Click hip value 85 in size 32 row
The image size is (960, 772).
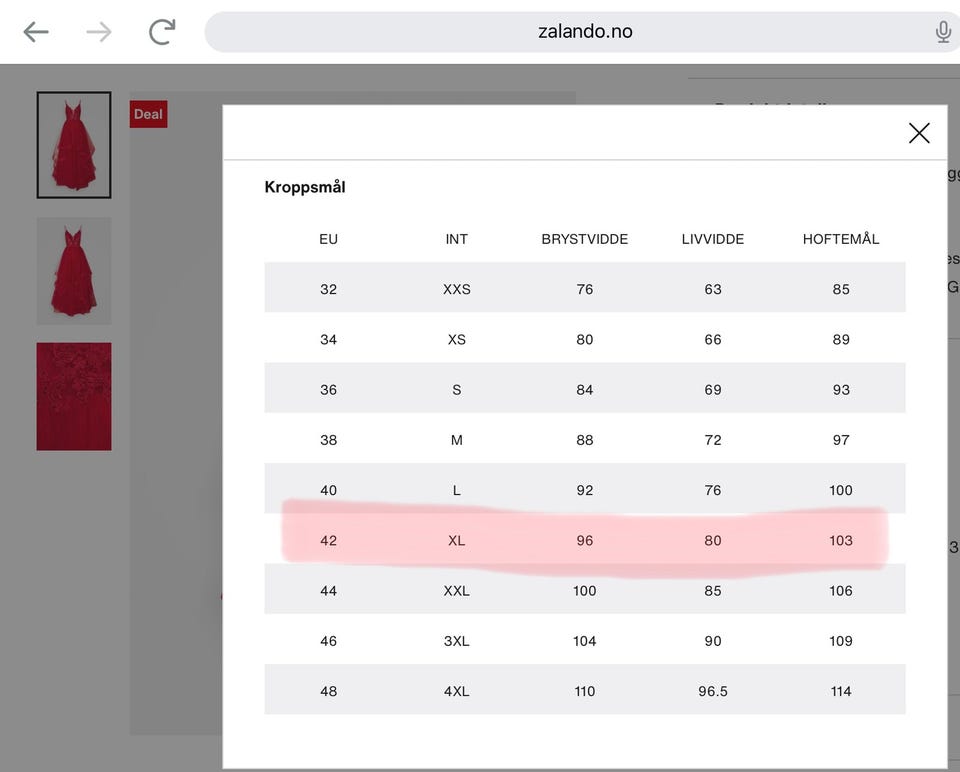tap(841, 289)
